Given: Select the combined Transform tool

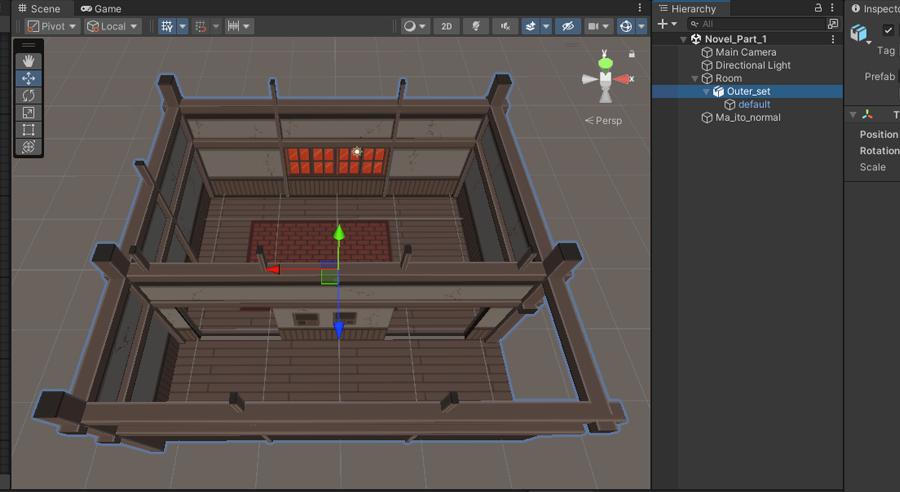Looking at the screenshot, I should pos(28,147).
